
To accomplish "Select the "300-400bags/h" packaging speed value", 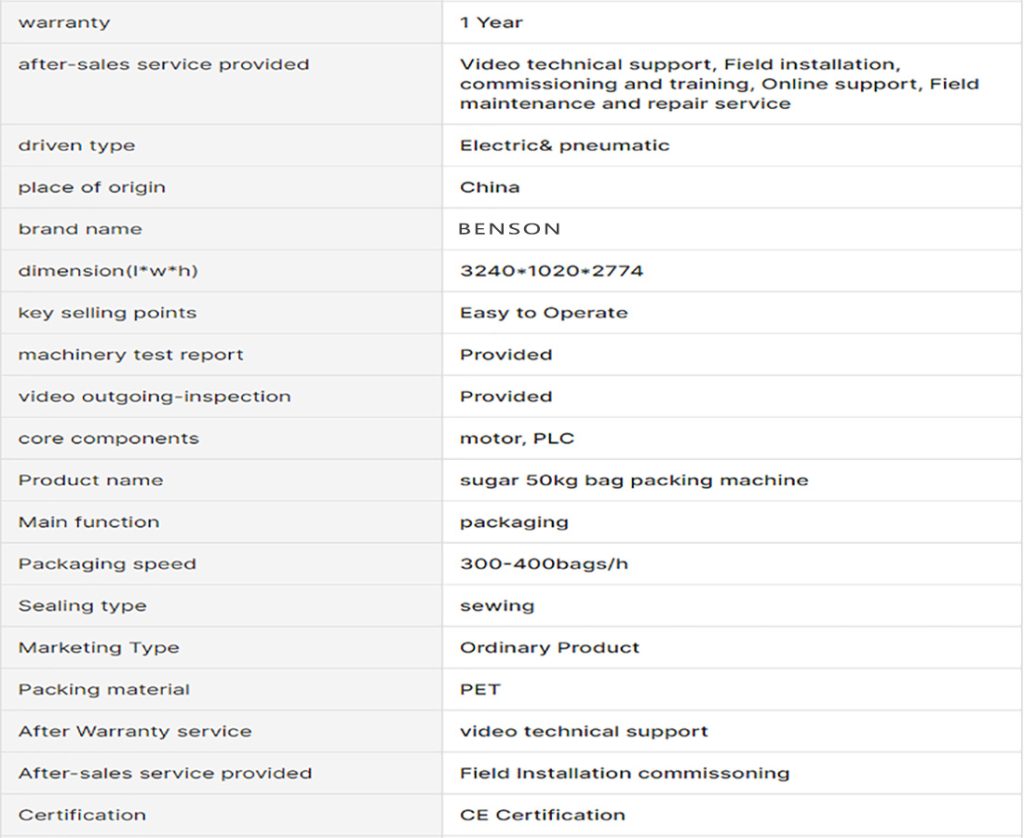I will point(543,564).
